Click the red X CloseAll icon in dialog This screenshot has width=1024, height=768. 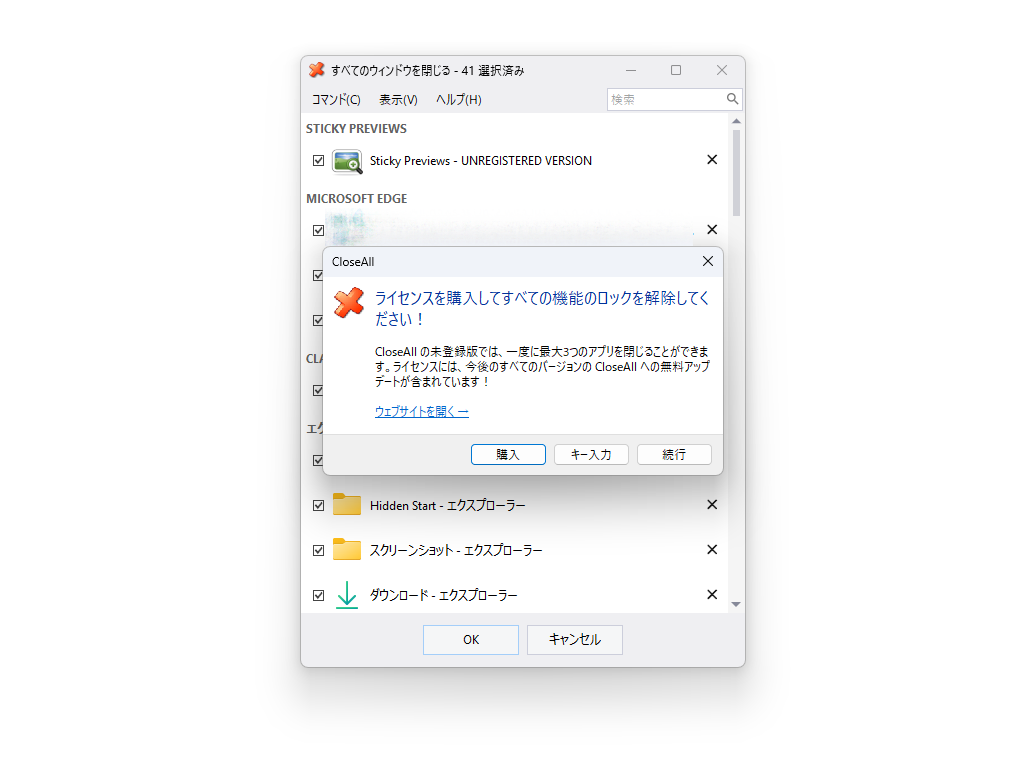point(349,302)
